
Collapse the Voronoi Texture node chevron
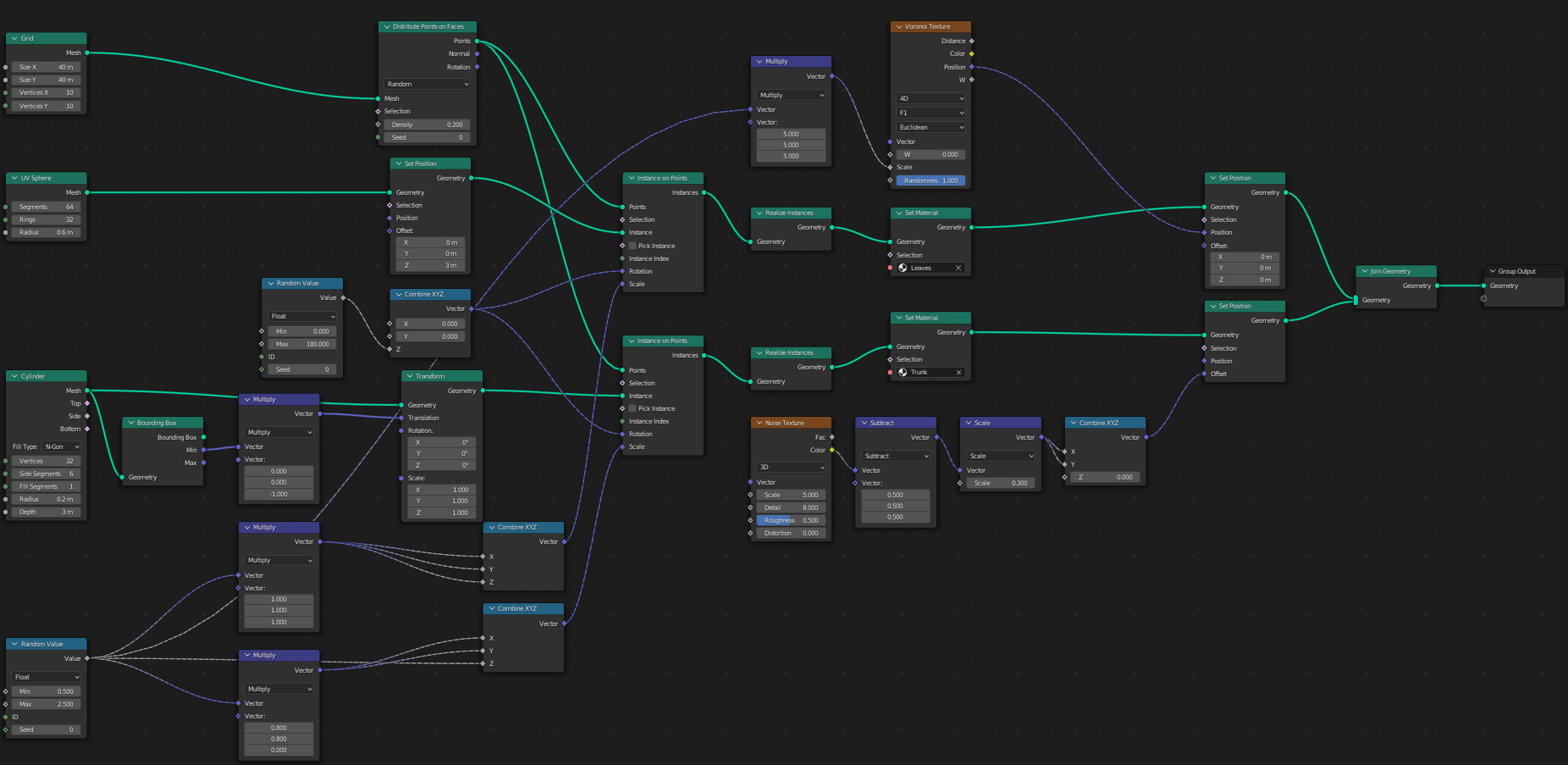click(x=899, y=26)
